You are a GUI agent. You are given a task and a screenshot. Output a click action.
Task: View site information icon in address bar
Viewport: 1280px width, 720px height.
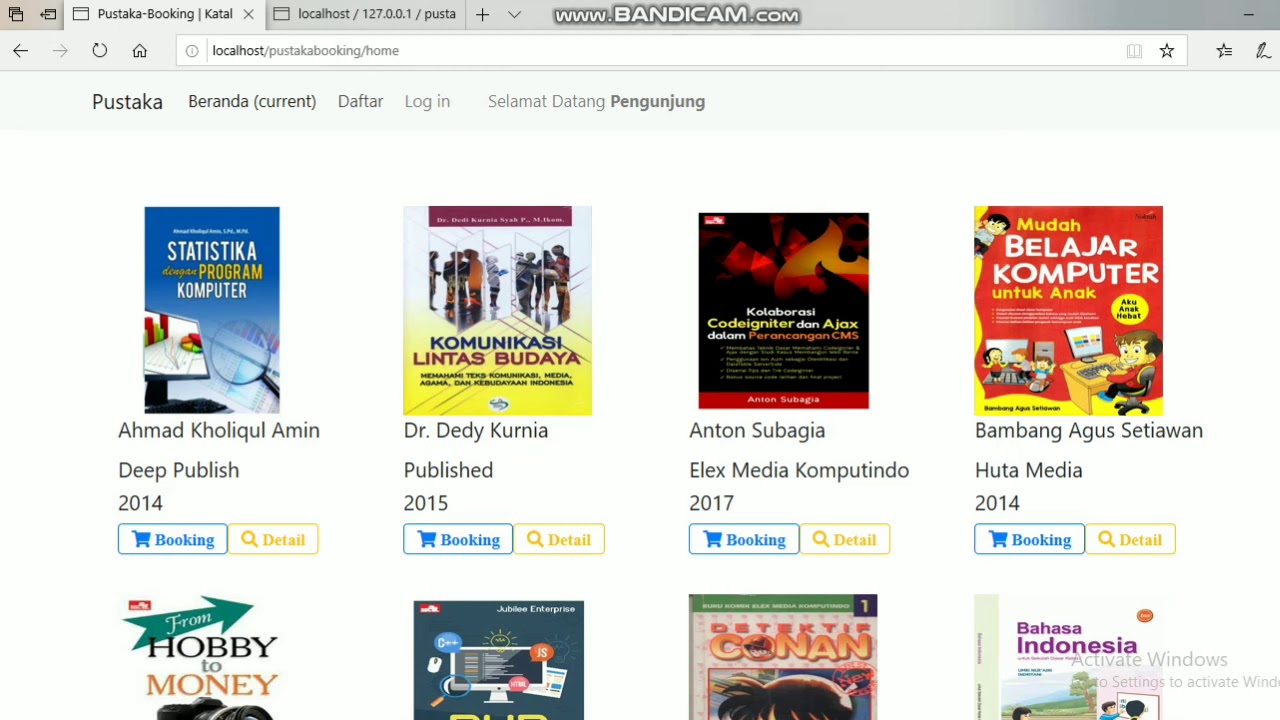click(192, 50)
